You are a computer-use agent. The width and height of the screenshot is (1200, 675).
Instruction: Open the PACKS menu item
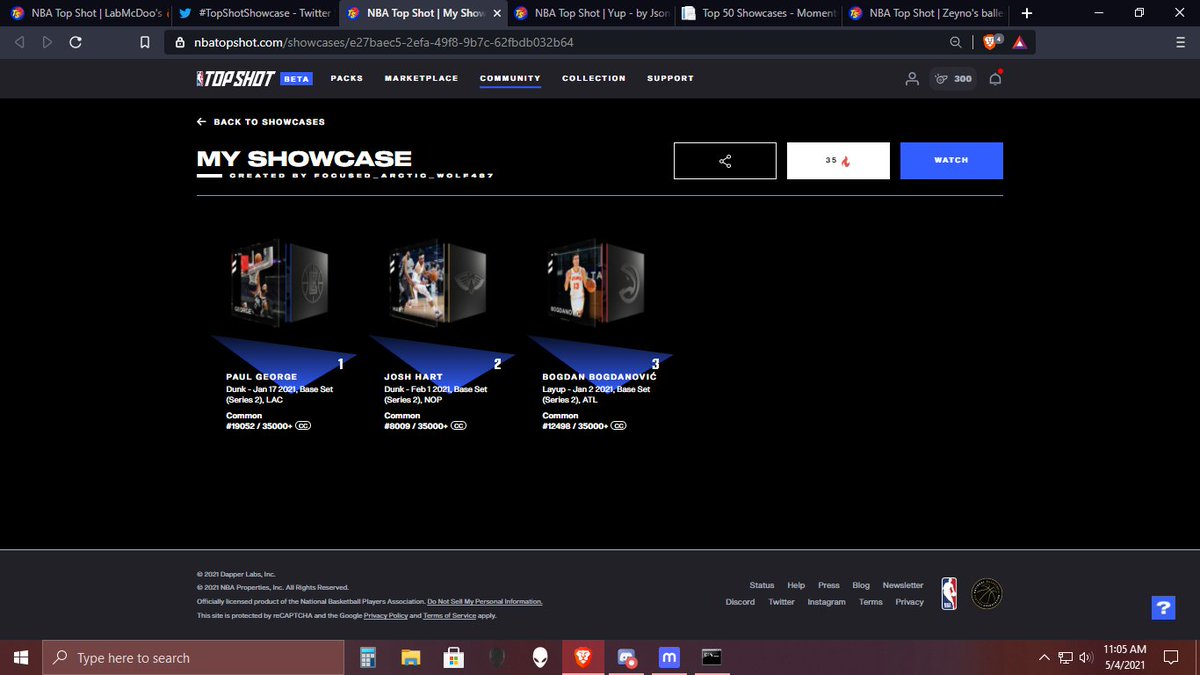coord(346,78)
